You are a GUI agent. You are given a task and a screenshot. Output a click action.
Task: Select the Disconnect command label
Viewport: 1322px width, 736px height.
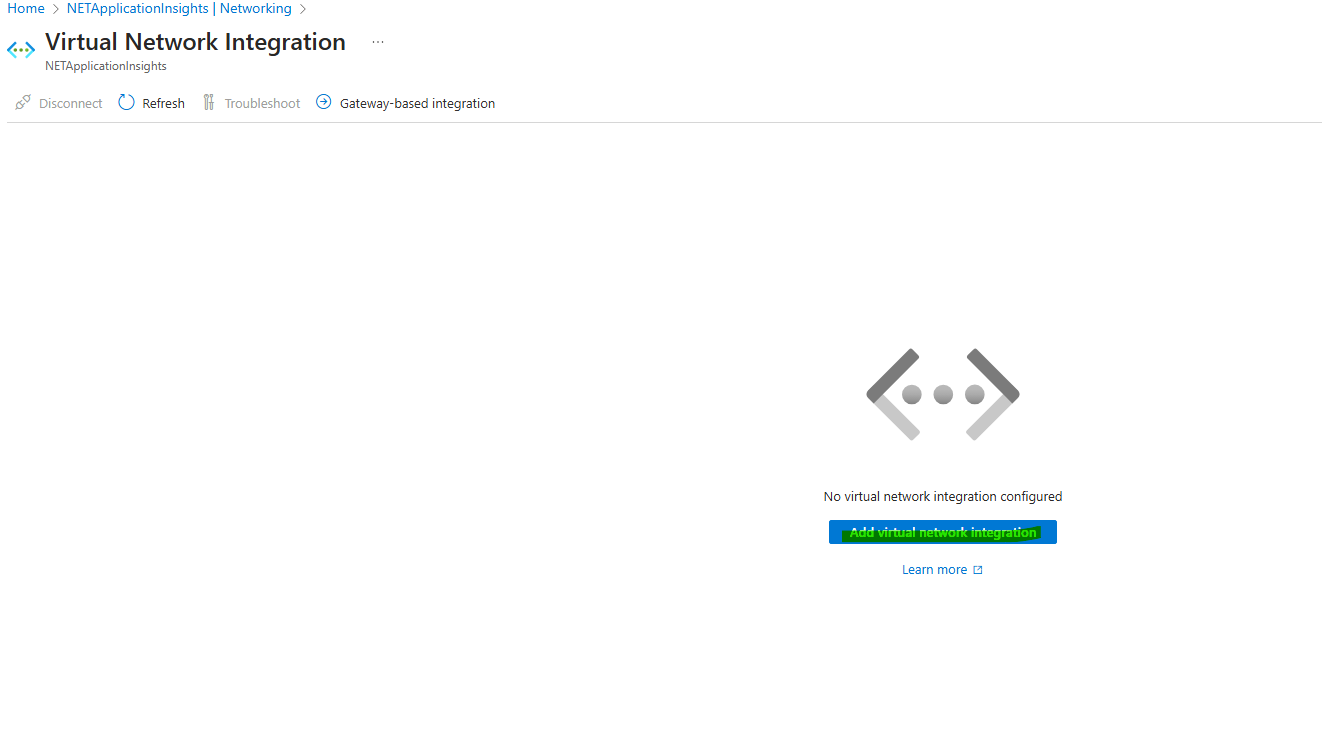[x=70, y=103]
